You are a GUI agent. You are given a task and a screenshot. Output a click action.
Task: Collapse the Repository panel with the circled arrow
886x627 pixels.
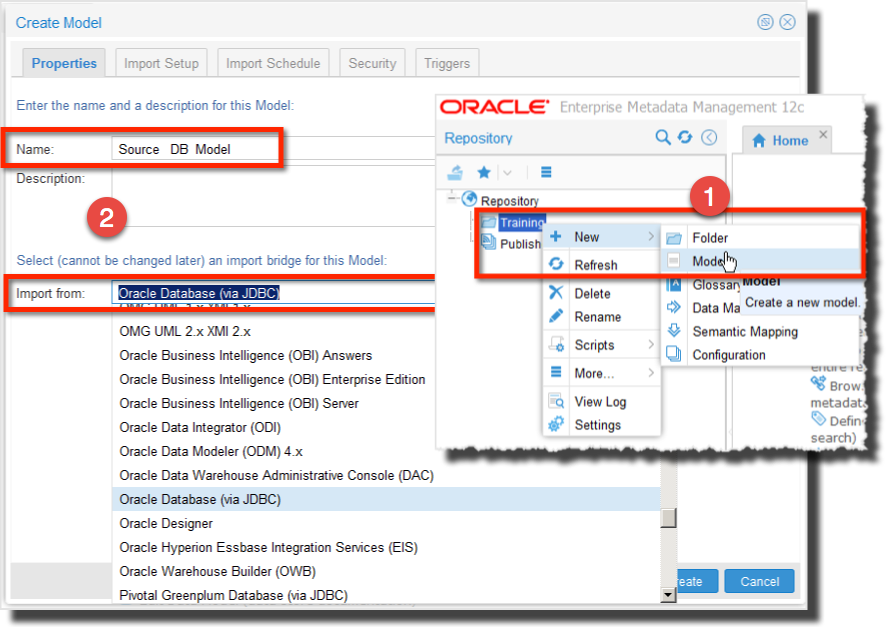pyautogui.click(x=709, y=137)
